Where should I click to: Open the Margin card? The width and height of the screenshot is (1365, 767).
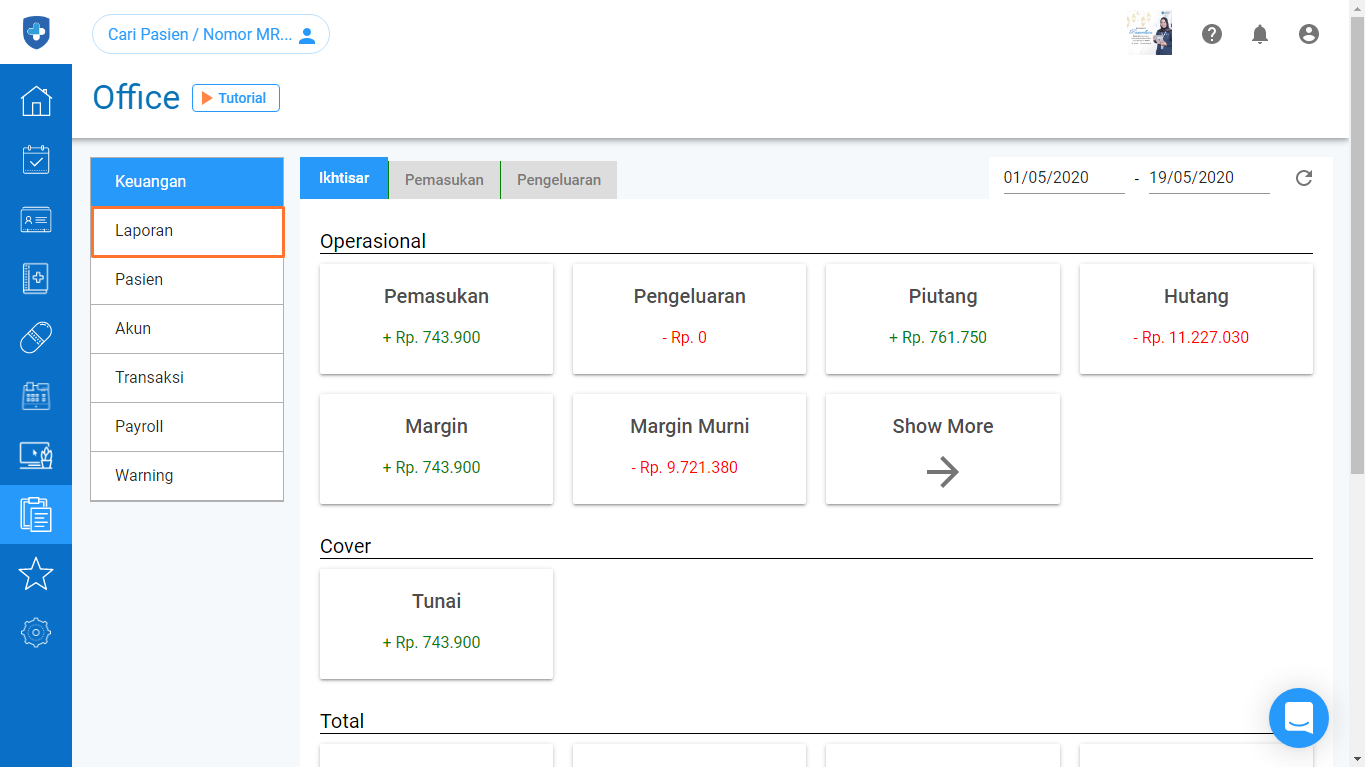(436, 449)
